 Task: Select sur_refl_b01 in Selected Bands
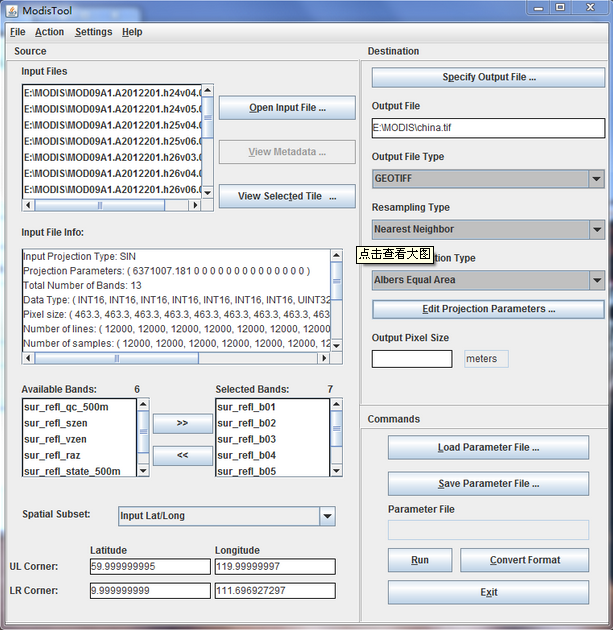click(273, 407)
